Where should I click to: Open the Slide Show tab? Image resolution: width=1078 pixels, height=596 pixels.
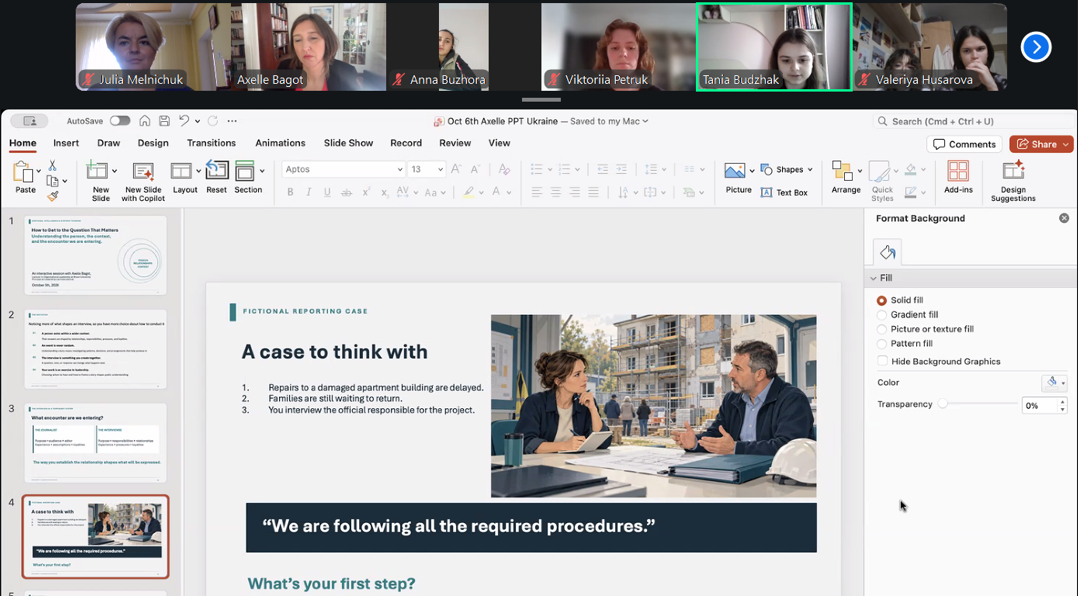coord(349,143)
